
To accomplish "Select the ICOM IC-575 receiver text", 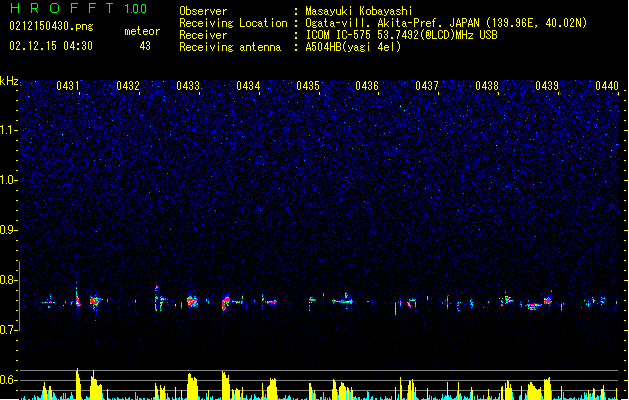I will point(401,35).
